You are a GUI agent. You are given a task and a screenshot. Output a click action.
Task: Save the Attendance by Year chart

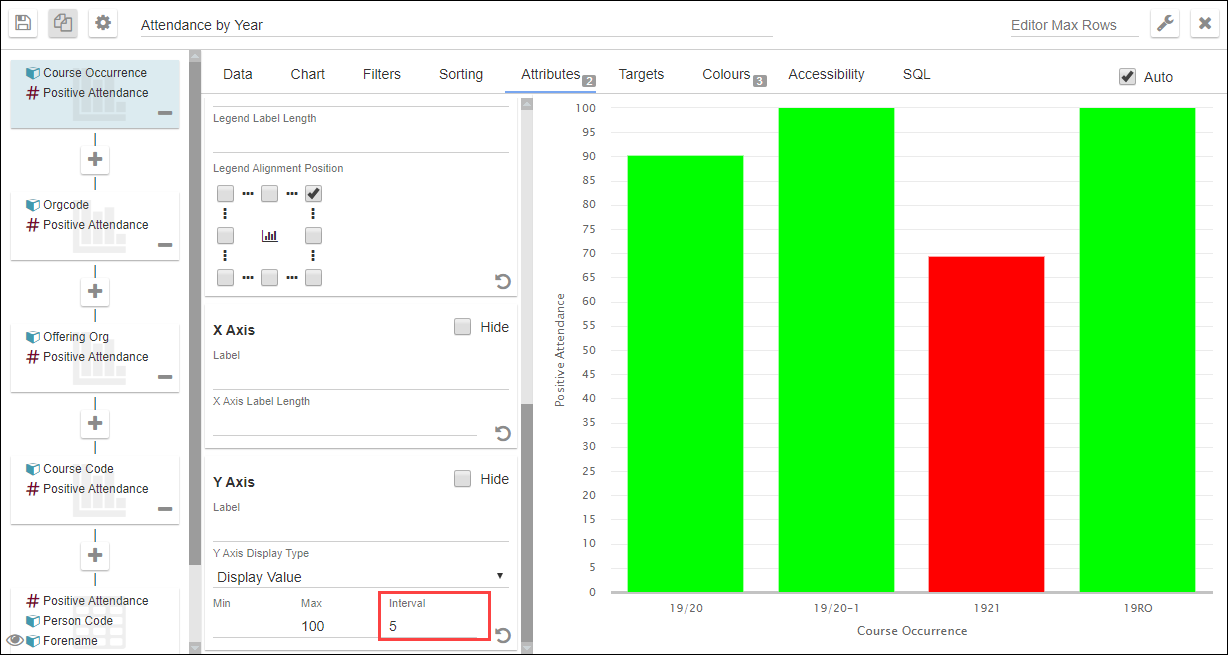click(x=22, y=22)
